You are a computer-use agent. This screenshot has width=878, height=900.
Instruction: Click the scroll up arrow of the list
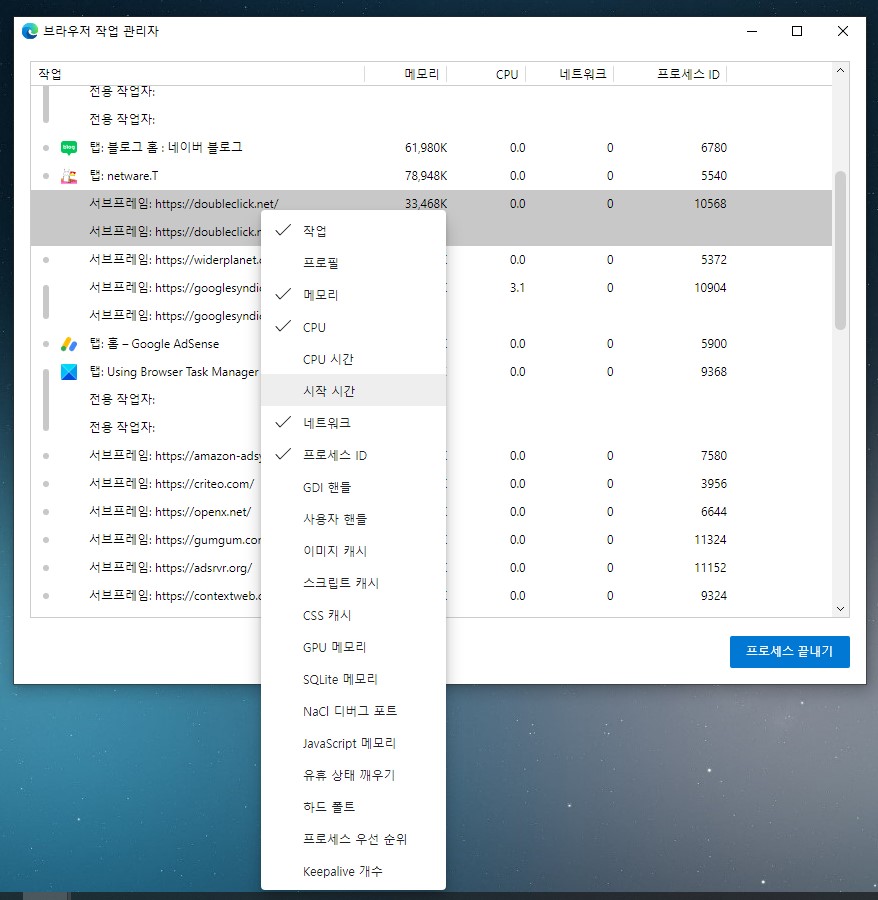tap(840, 70)
